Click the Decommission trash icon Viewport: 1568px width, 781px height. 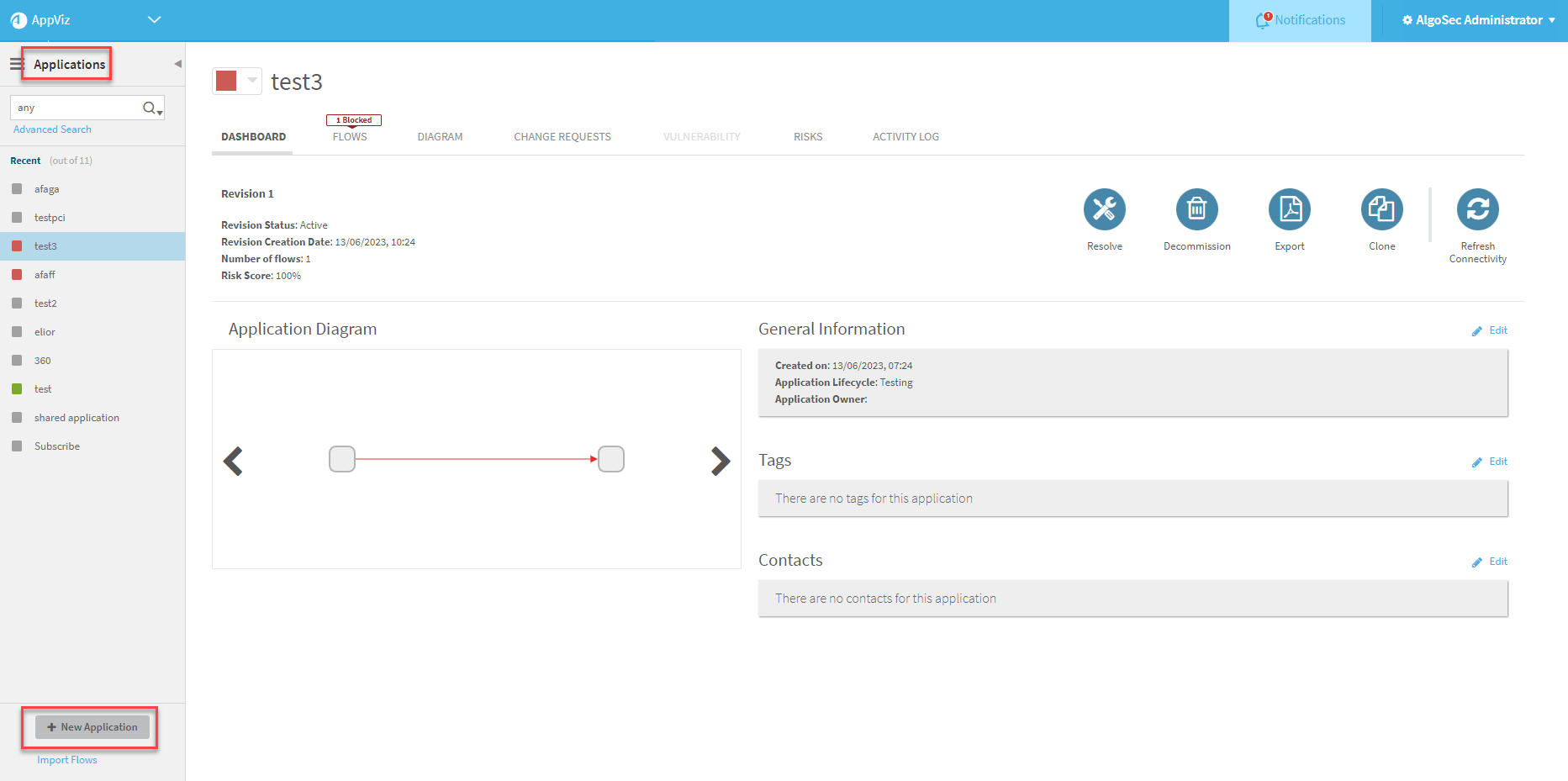coord(1196,209)
